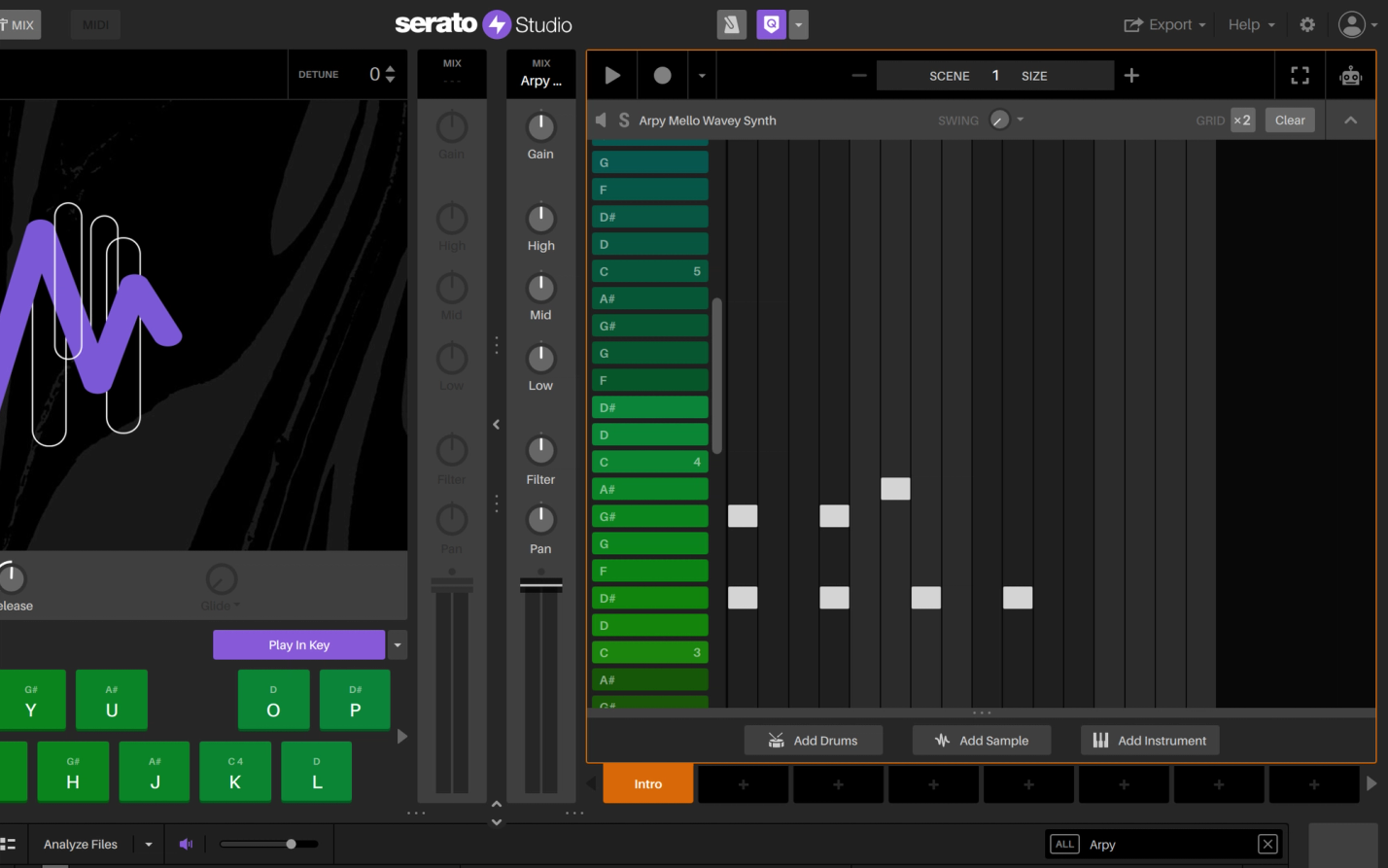The image size is (1388, 868).
Task: Clear the pattern with the Clear button
Action: click(x=1290, y=120)
